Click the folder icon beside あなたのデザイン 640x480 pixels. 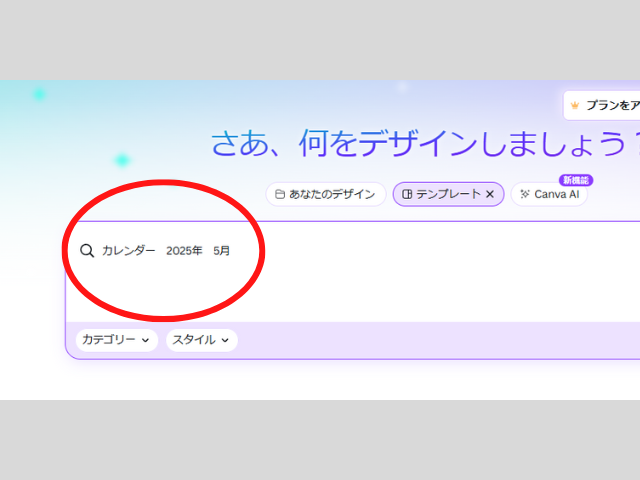pyautogui.click(x=280, y=194)
